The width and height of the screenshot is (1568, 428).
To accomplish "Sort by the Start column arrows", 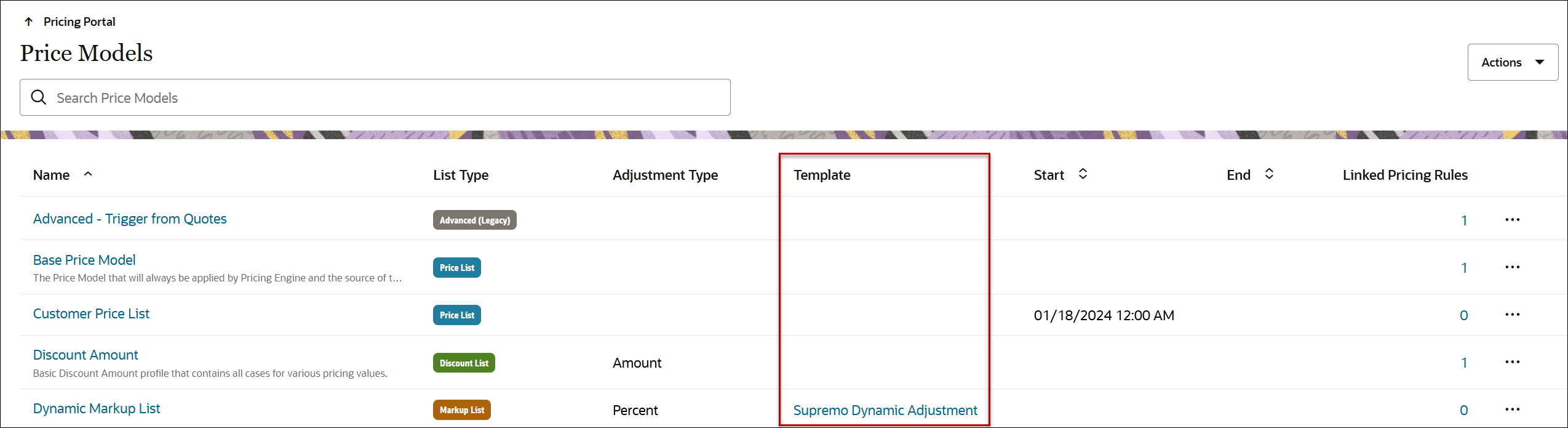I will point(1083,174).
